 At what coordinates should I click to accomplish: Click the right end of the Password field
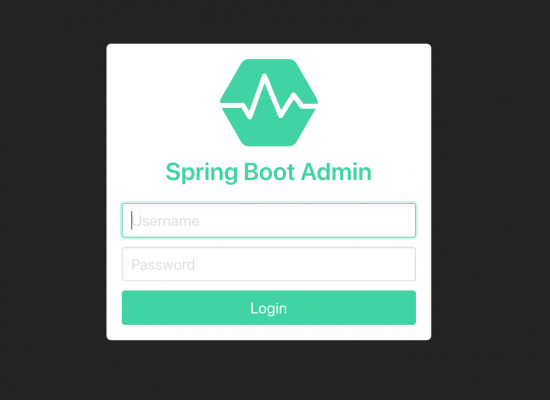point(403,264)
